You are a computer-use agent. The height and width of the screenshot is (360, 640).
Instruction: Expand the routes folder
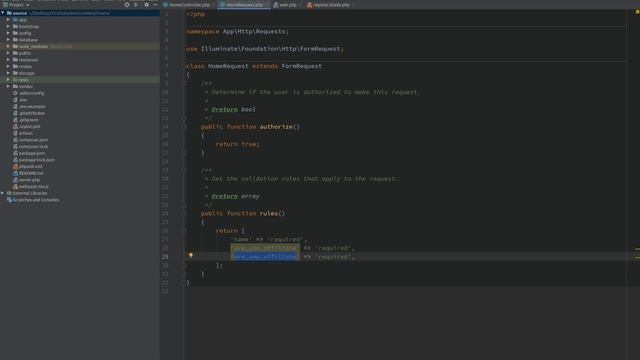click(x=8, y=67)
